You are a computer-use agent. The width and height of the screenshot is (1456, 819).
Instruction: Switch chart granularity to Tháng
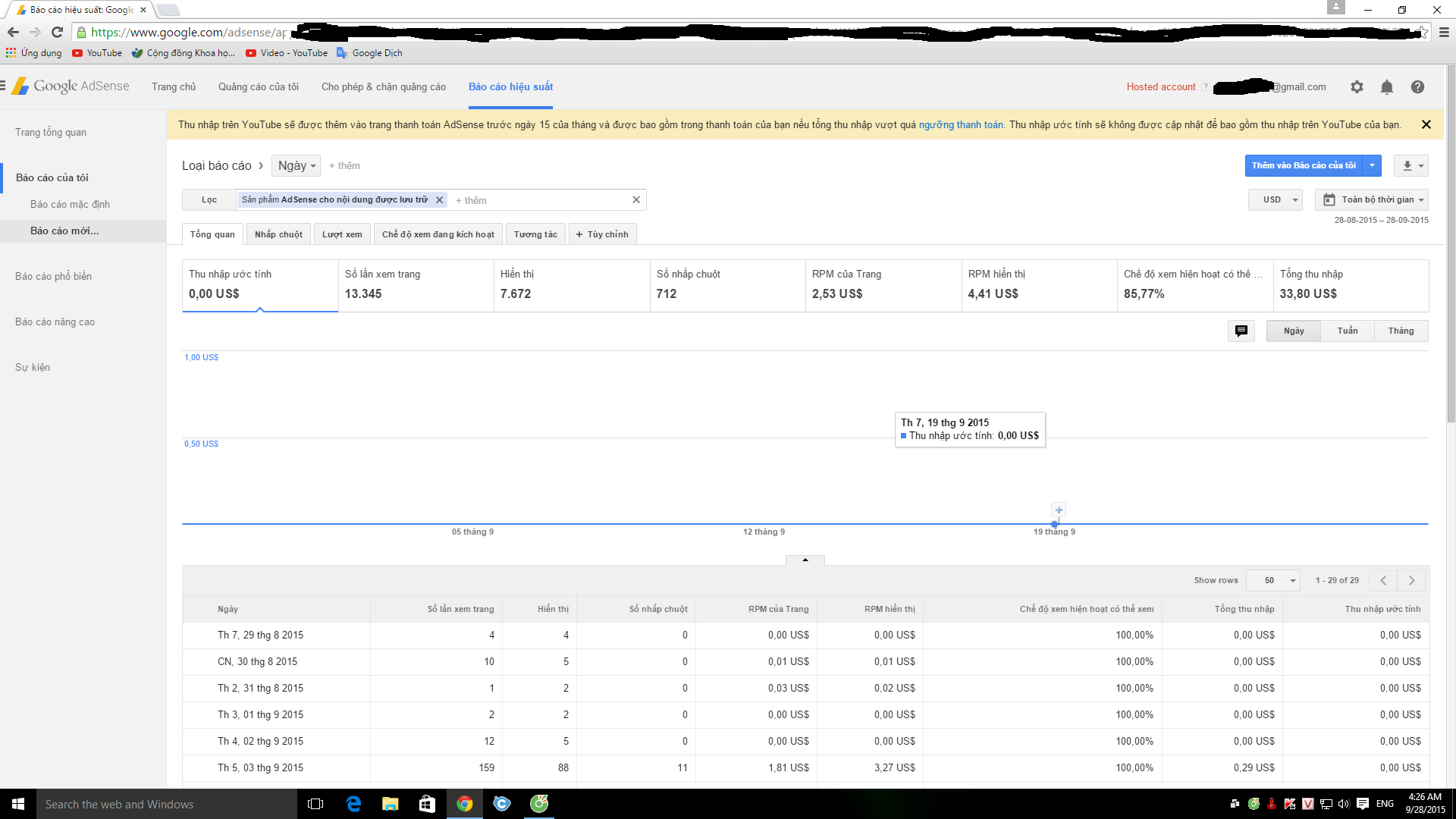click(x=1401, y=331)
